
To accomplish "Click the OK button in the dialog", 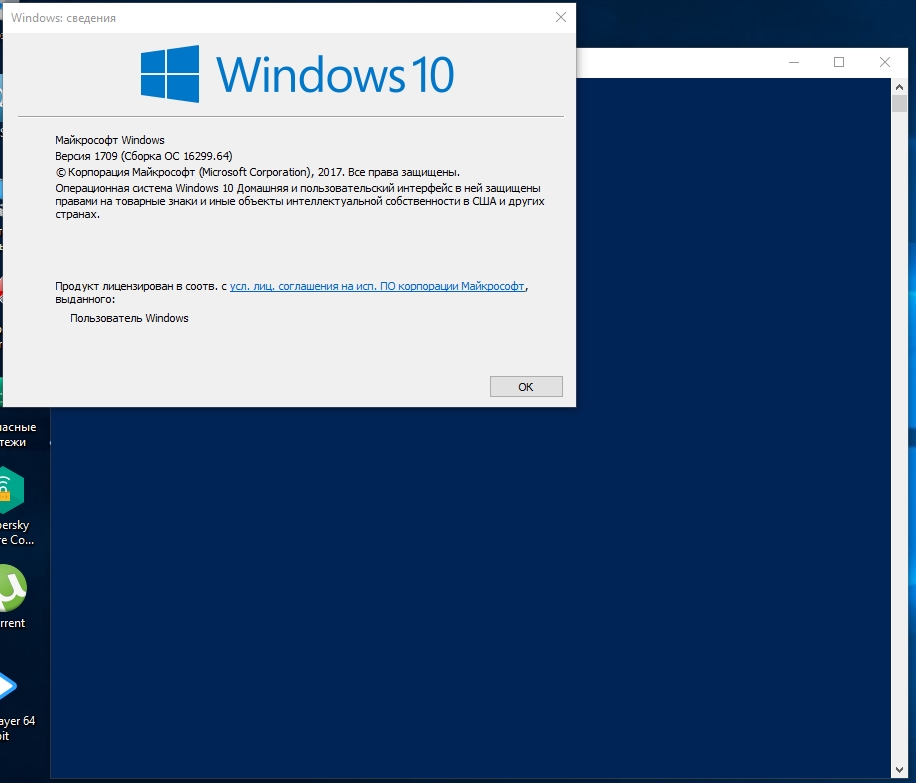I will 526,386.
